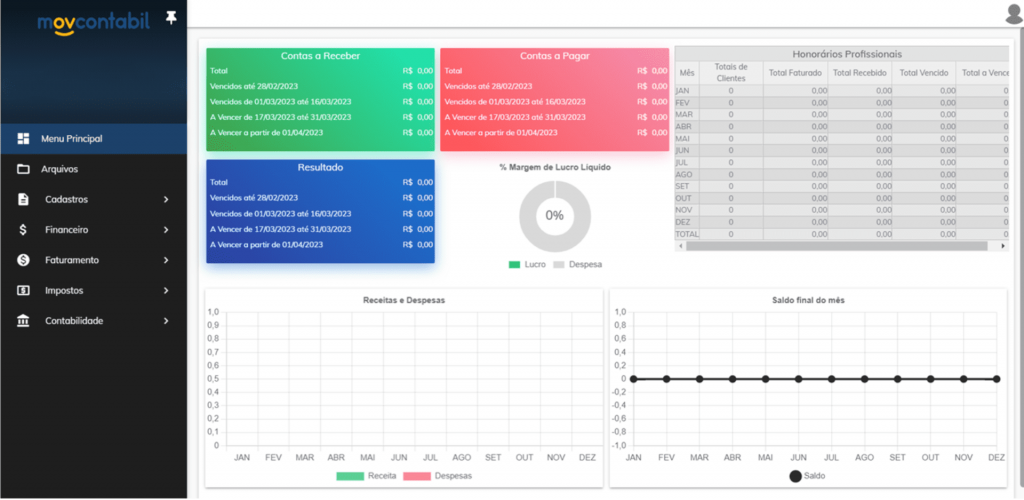Click the pin icon beside the logo
The height and width of the screenshot is (500, 1024).
coord(171,18)
